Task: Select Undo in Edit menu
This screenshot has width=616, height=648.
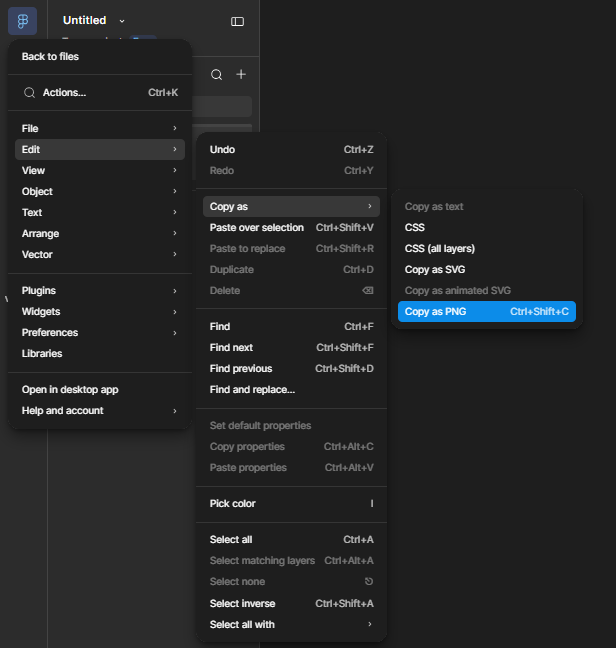Action: coord(291,150)
